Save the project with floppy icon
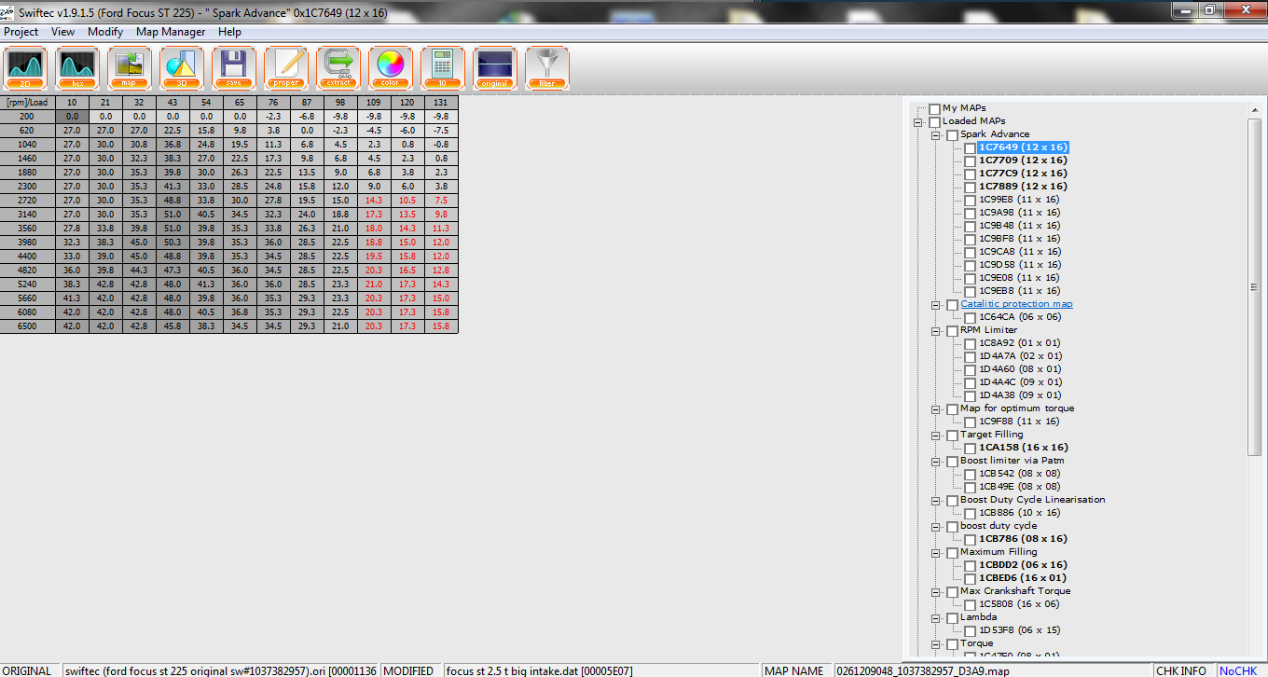Viewport: 1268px width, 677px height. [x=234, y=68]
